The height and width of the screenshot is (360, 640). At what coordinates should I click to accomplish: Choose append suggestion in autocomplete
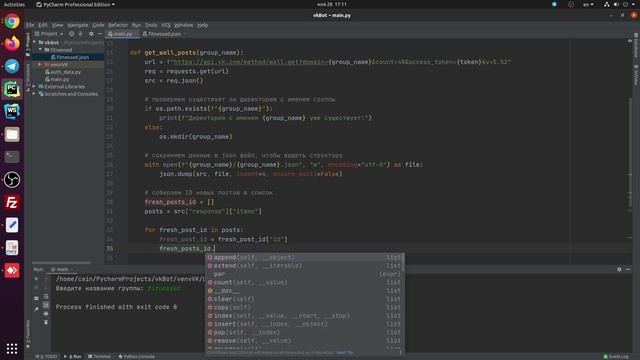pyautogui.click(x=304, y=257)
